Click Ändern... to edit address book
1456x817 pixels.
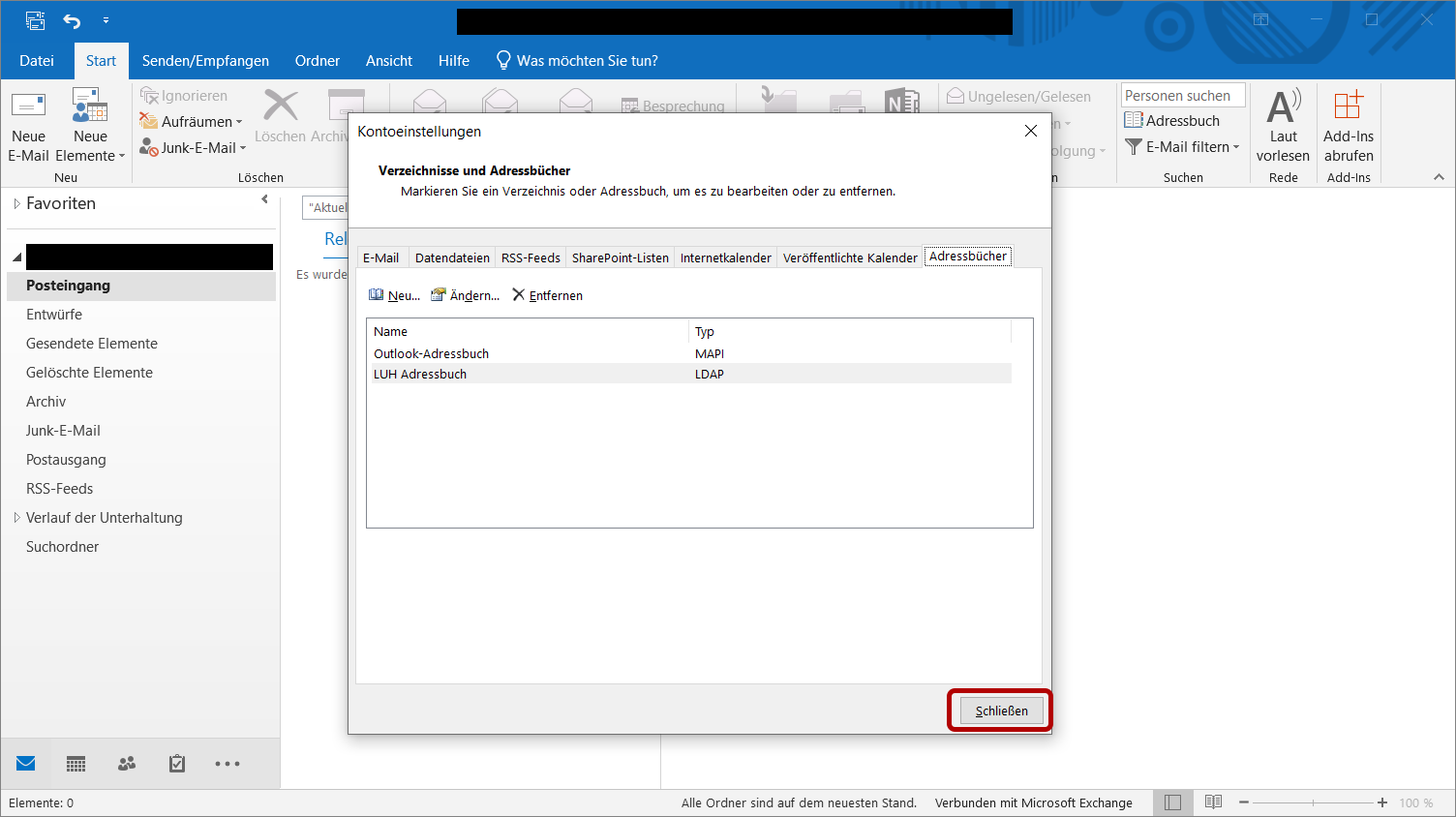(x=466, y=295)
